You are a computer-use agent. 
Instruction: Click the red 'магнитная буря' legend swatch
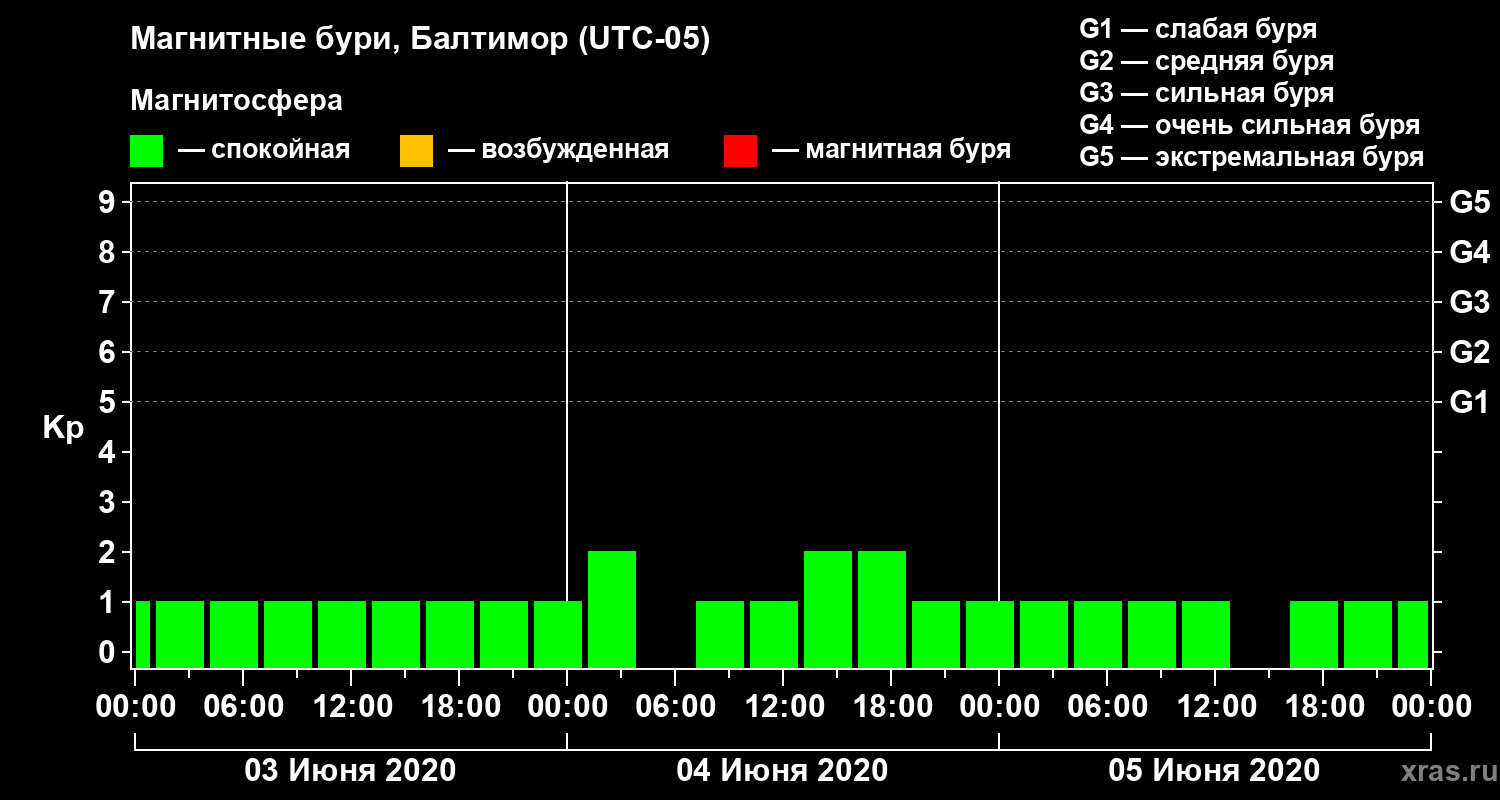coord(740,151)
